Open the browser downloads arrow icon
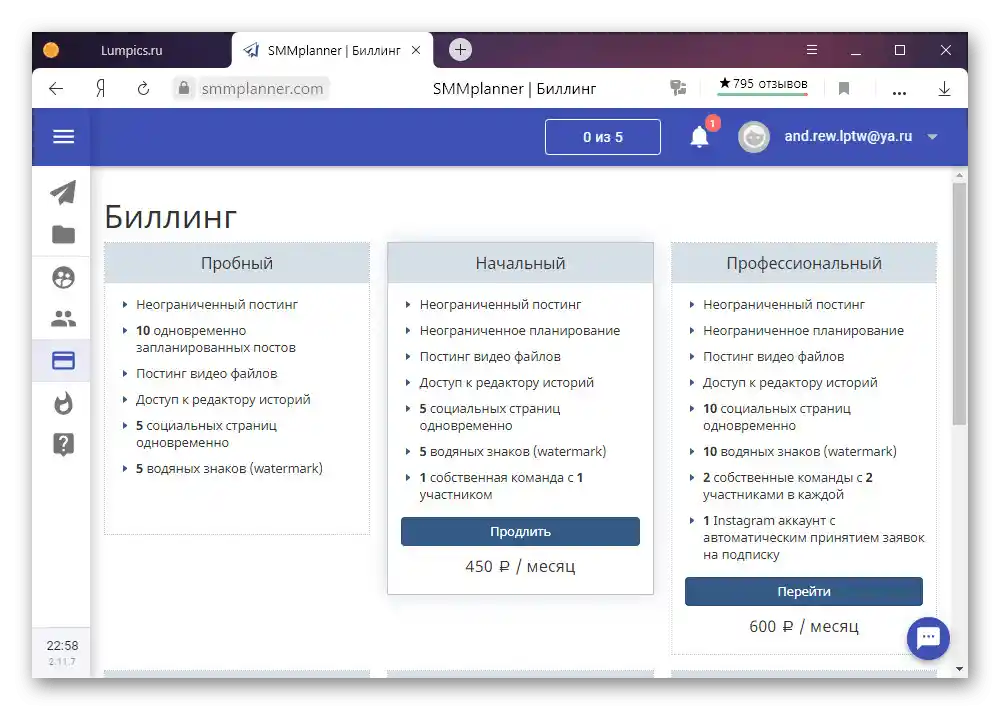 pos(945,89)
